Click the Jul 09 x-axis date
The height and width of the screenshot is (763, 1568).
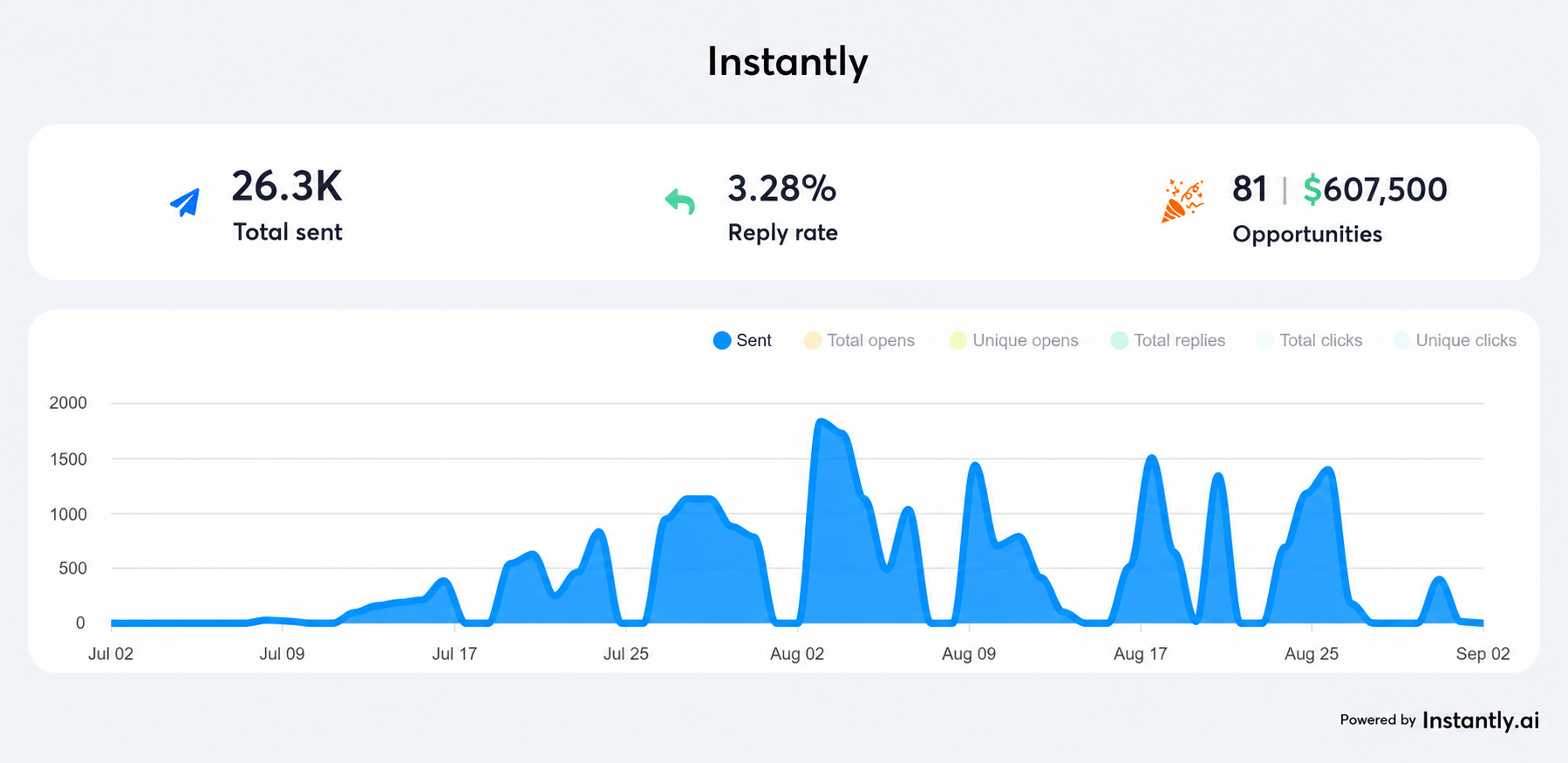pos(282,654)
